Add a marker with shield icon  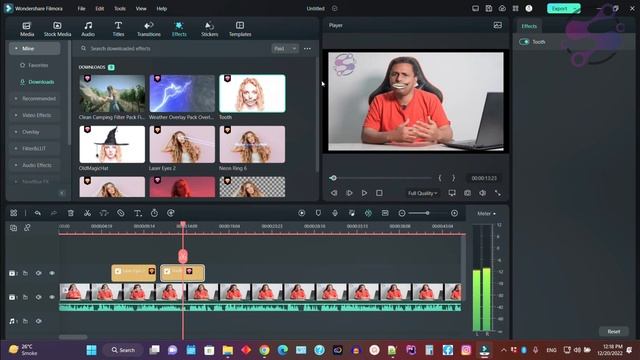tap(318, 213)
